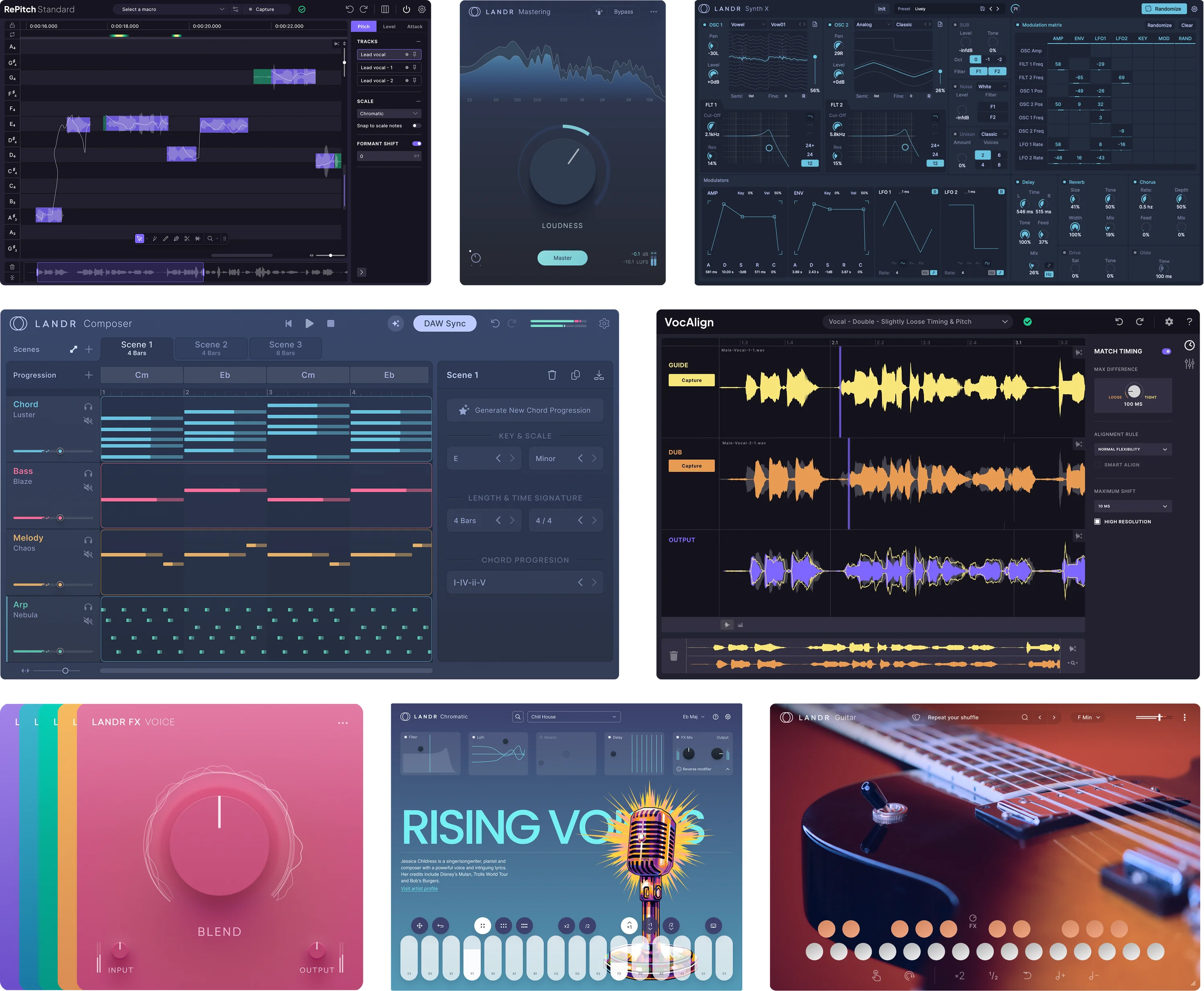
Task: Click the power icon in RePitch Standard
Action: pos(407,9)
